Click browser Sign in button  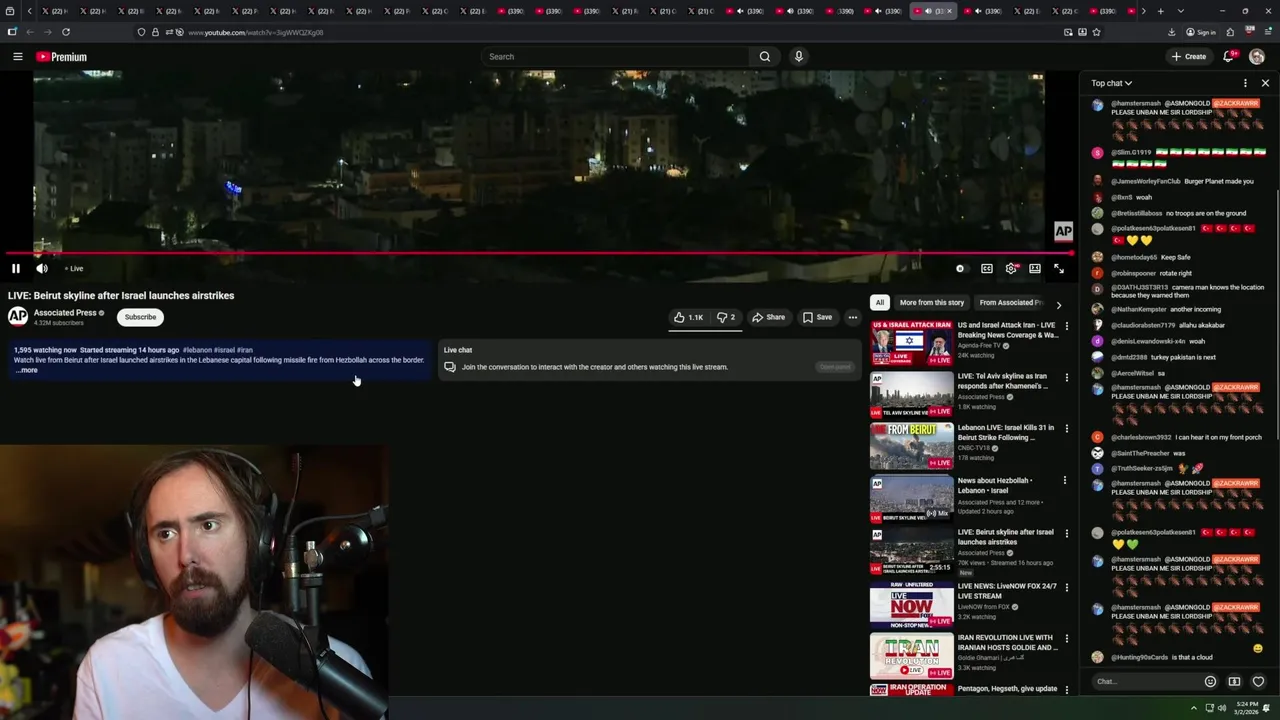click(x=1201, y=32)
